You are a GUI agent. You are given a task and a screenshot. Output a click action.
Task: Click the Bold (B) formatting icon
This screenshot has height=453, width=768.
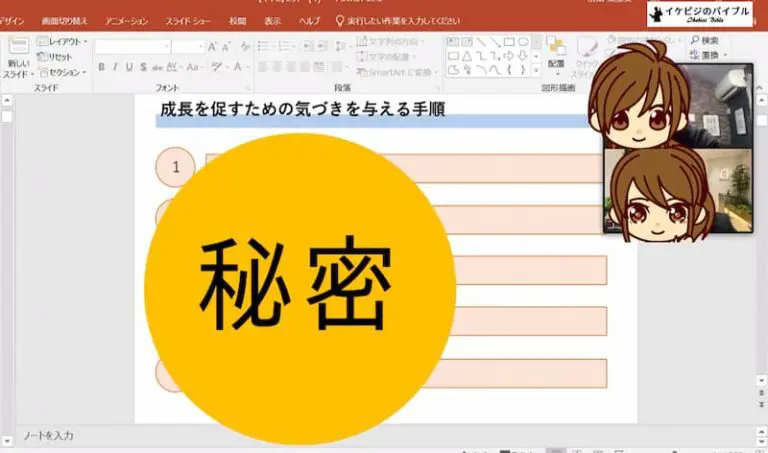tap(101, 67)
